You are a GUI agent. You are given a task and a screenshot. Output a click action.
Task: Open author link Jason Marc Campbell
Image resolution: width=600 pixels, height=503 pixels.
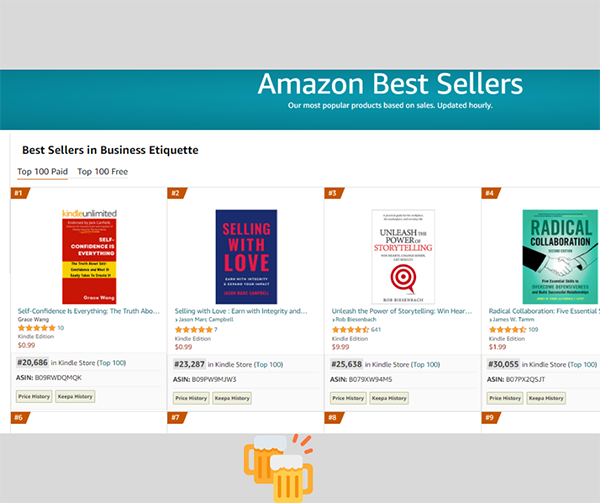coord(207,320)
